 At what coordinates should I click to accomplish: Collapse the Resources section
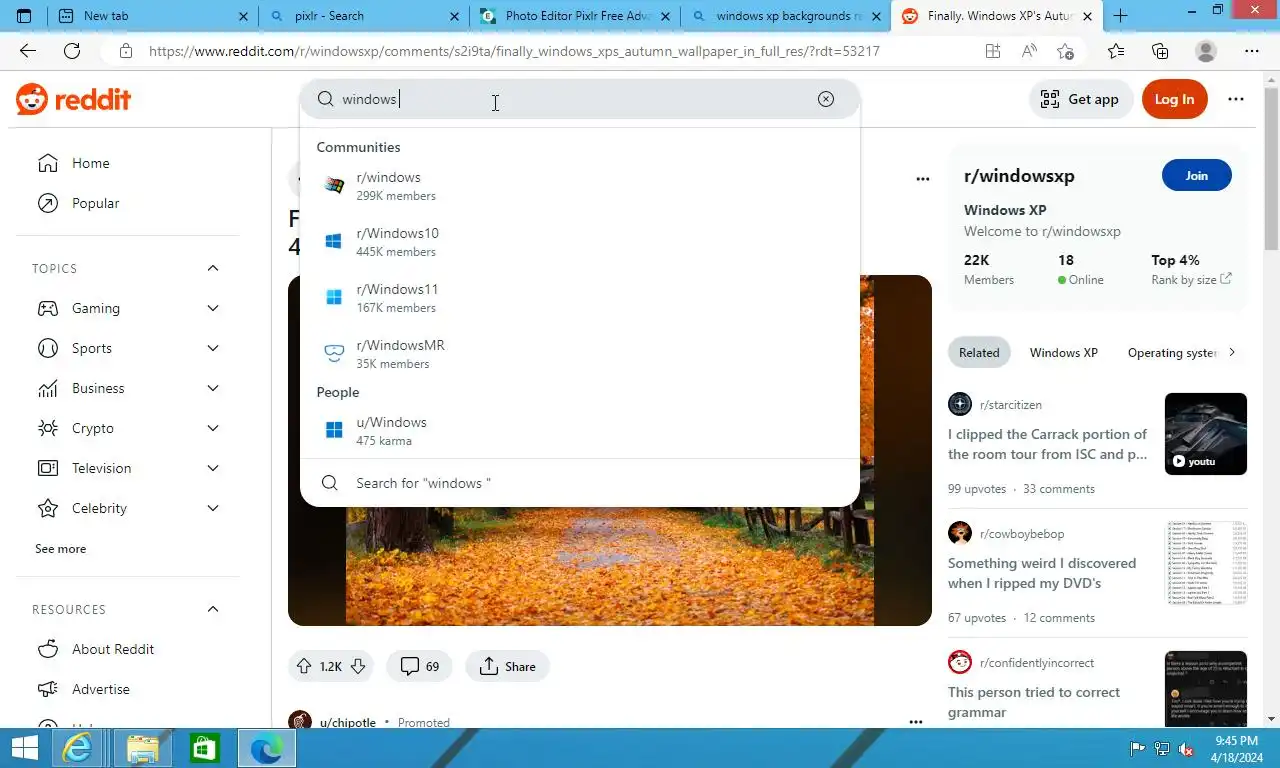pos(213,609)
